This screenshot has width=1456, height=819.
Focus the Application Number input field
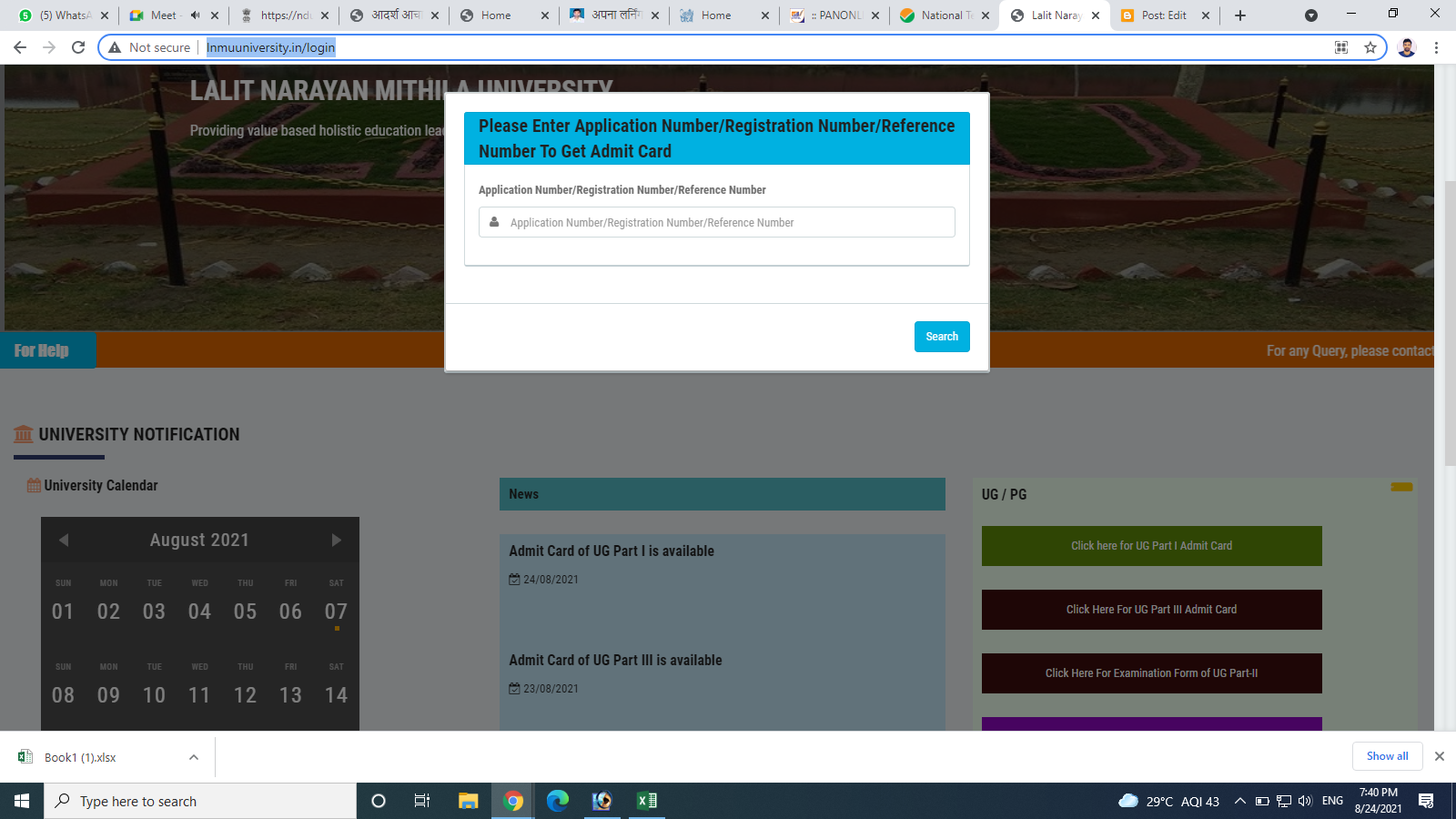point(717,222)
